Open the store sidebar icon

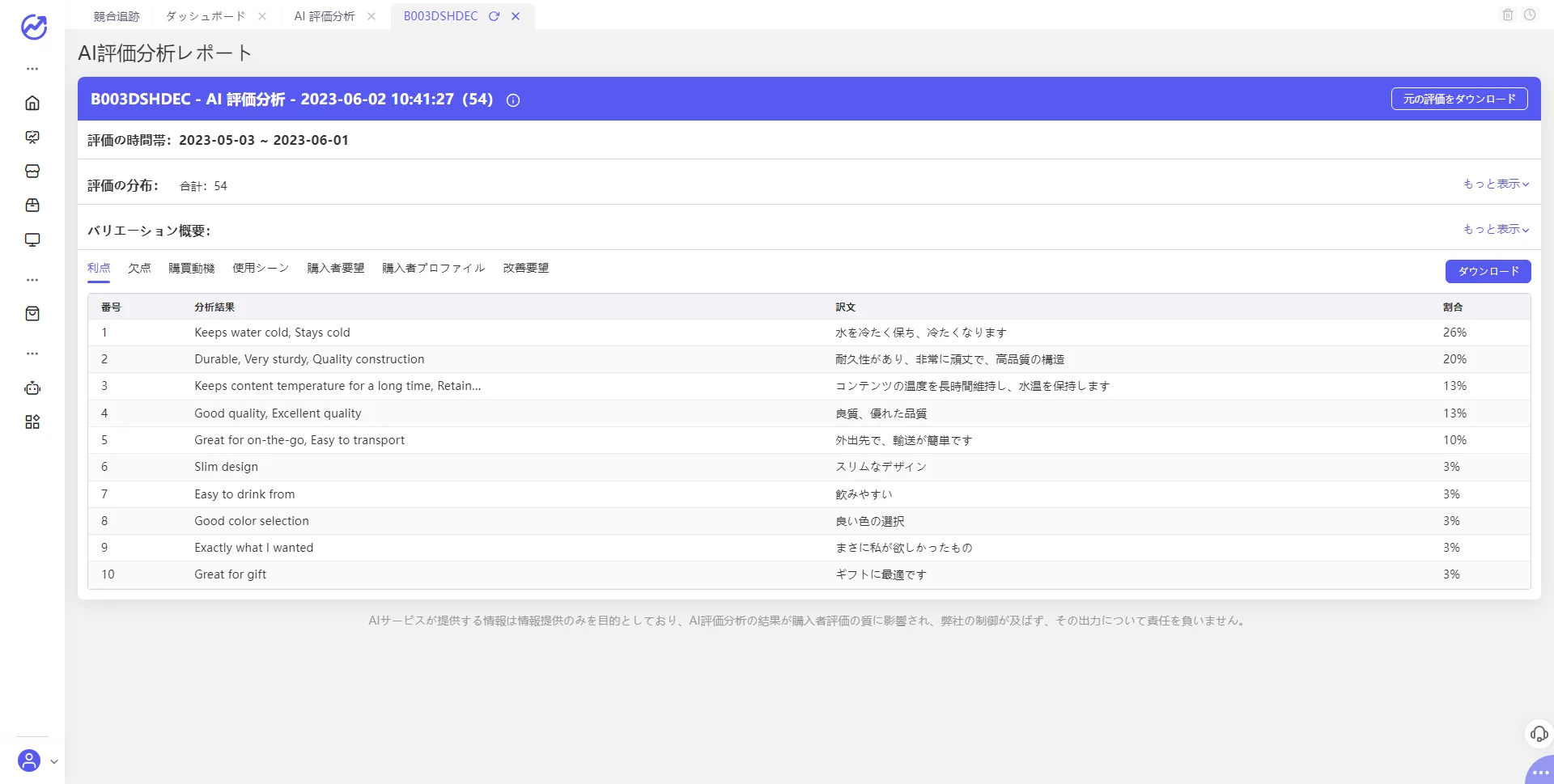point(32,171)
